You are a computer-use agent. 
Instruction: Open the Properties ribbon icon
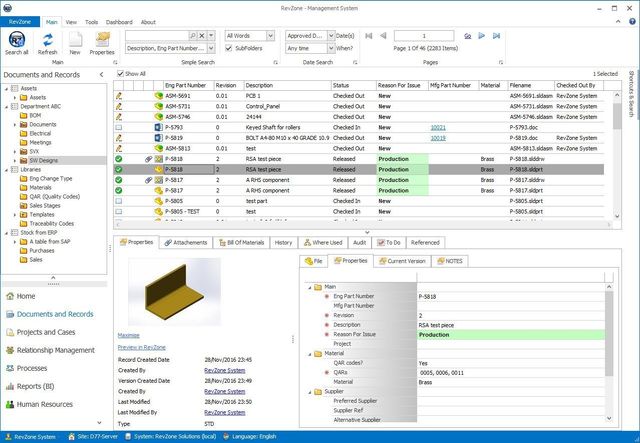coord(102,40)
